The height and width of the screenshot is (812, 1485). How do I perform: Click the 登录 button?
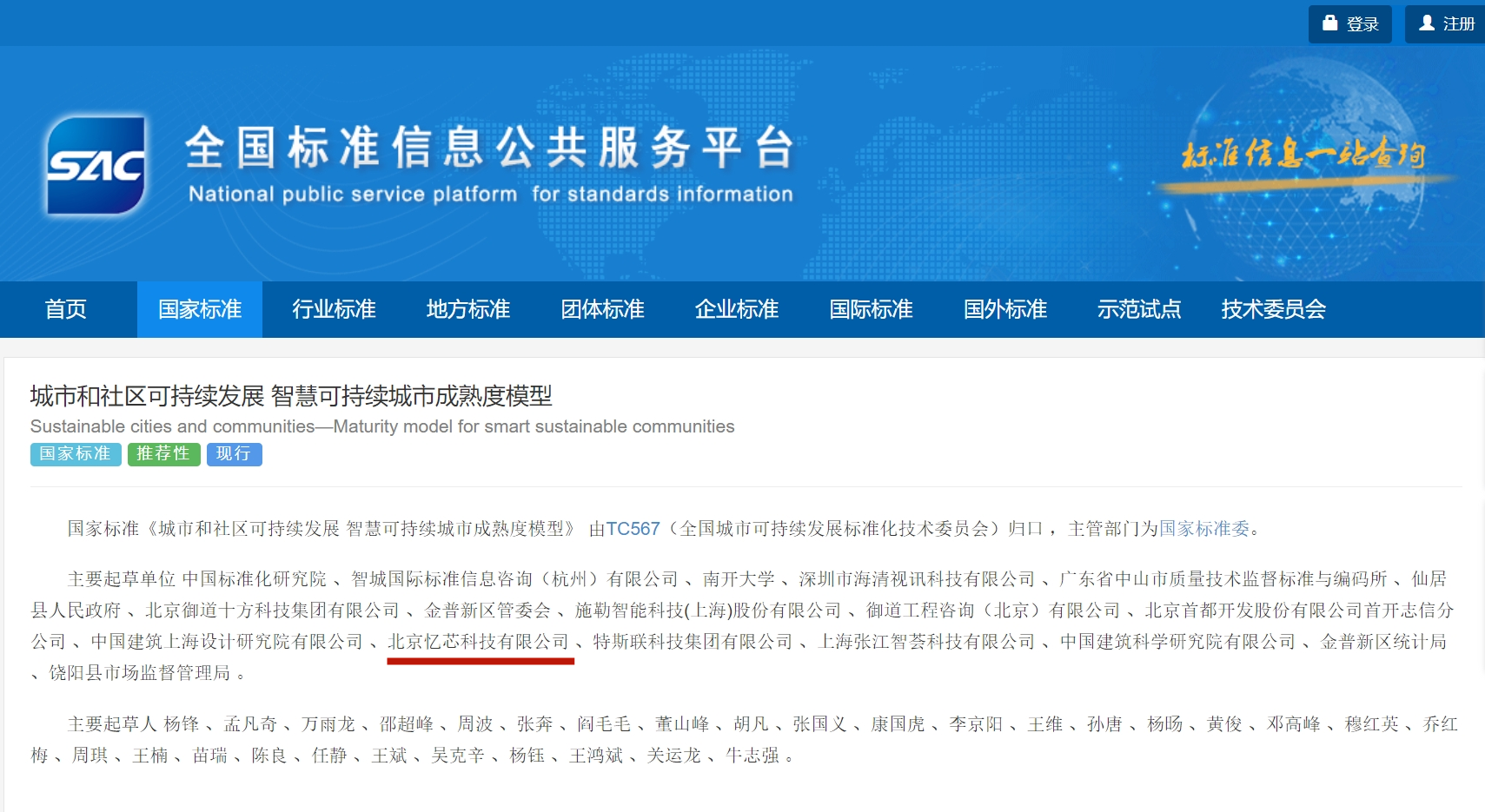point(1349,23)
